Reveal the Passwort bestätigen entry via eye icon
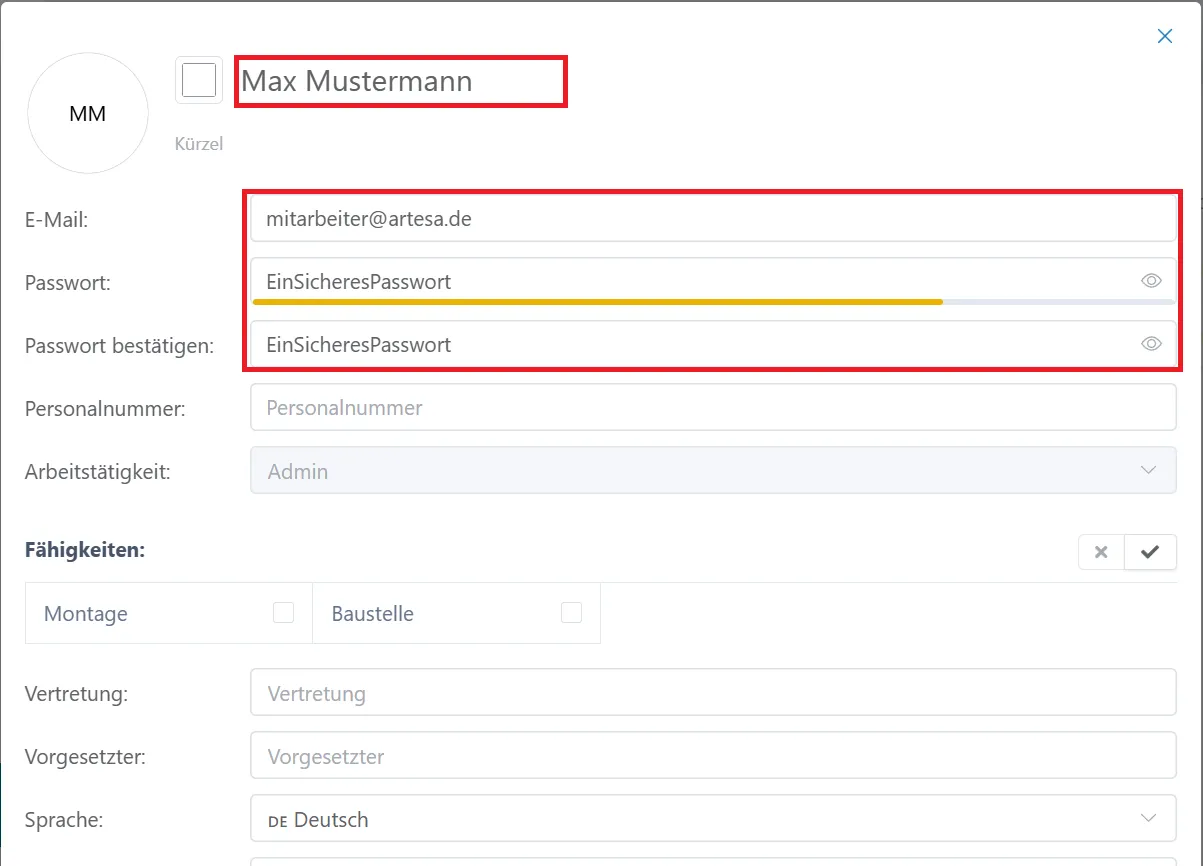 (1151, 344)
